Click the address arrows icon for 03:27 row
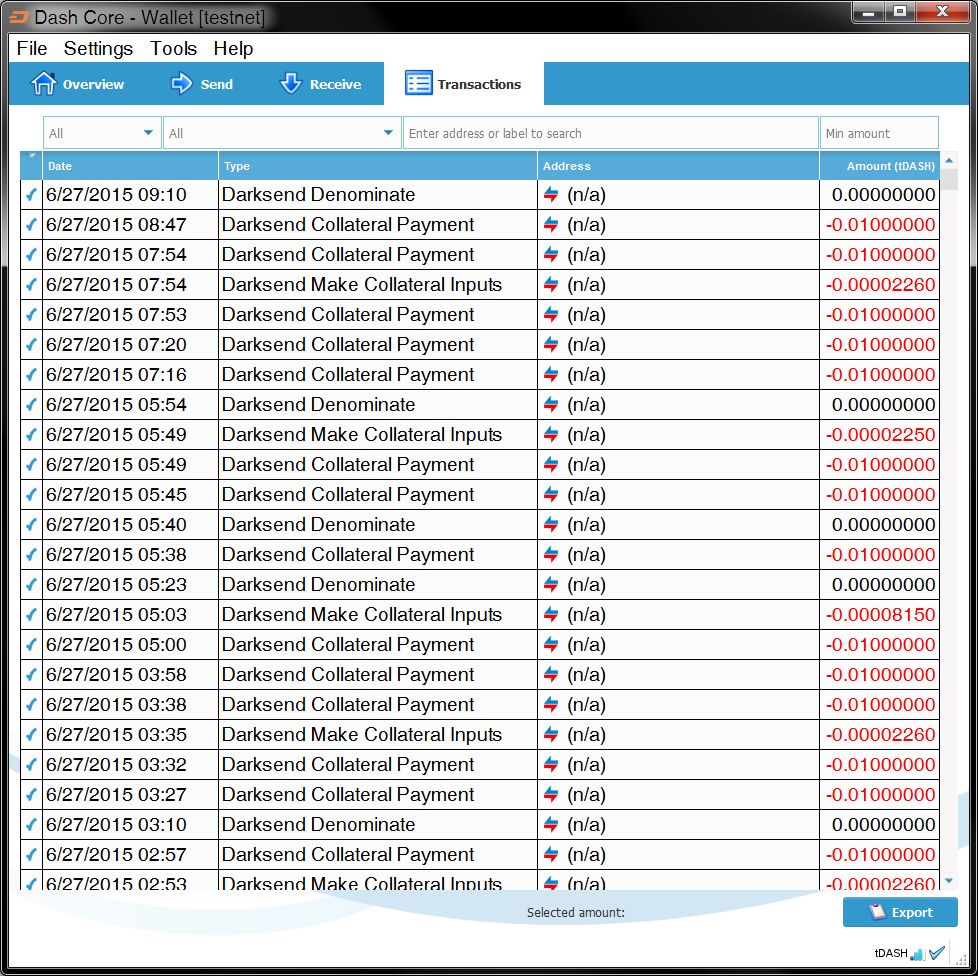 551,794
